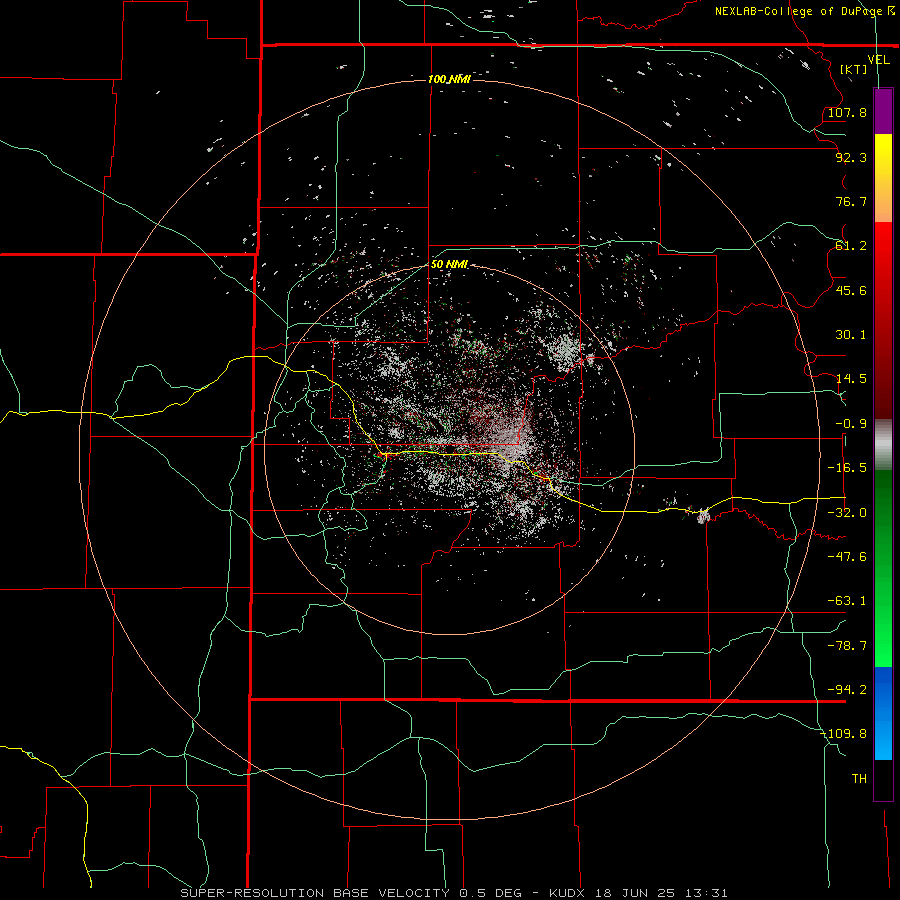900x900 pixels.
Task: Click the -63.1 velocity scale label
Action: tap(847, 601)
